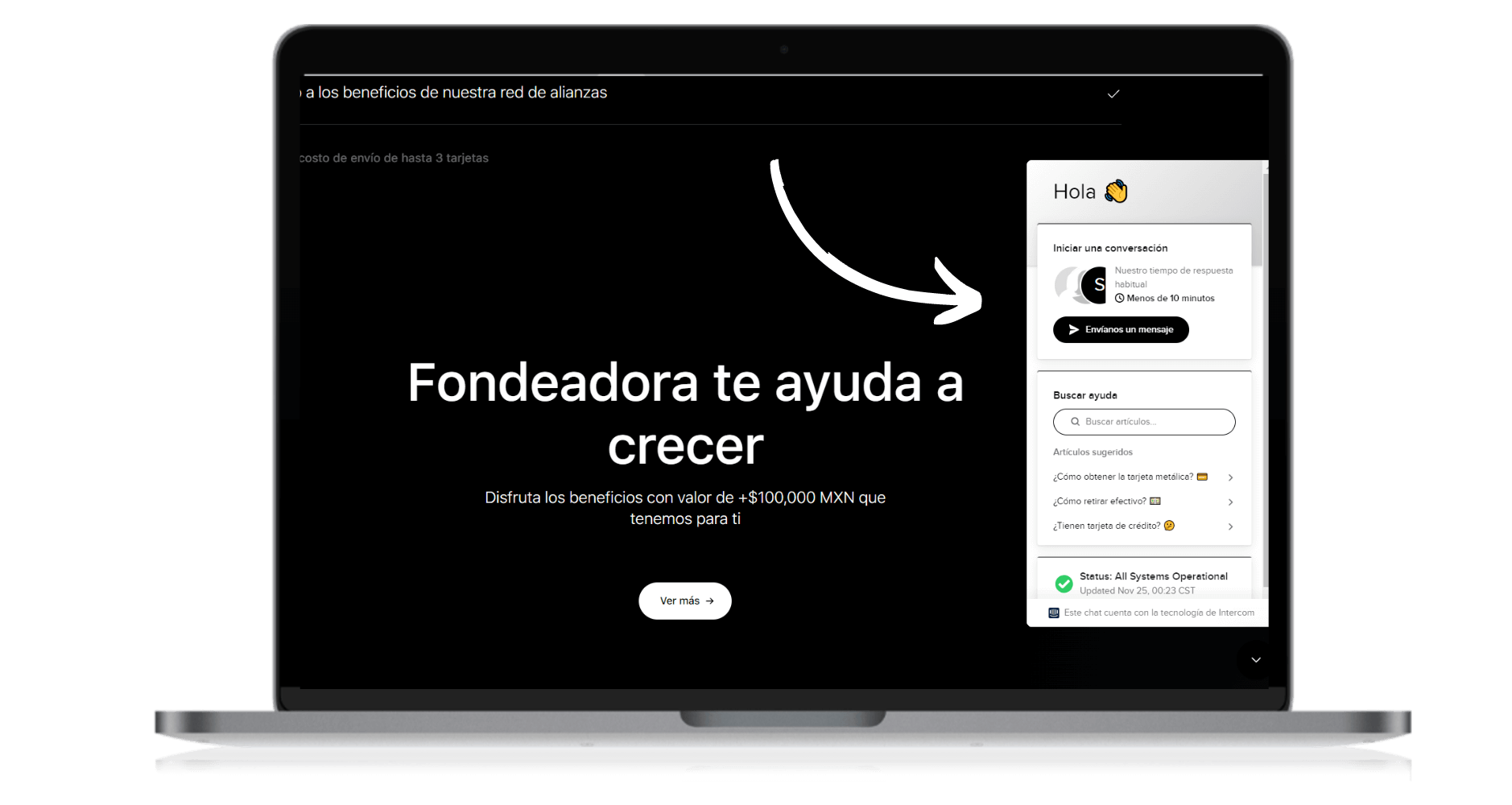Open "Este chat cuenta con la tecnología de Intercom" link
The height and width of the screenshot is (805, 1512).
point(1159,613)
